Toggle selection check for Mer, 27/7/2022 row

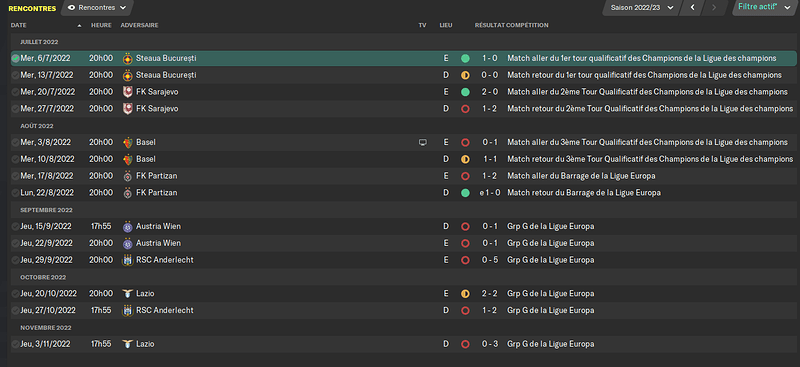point(15,109)
